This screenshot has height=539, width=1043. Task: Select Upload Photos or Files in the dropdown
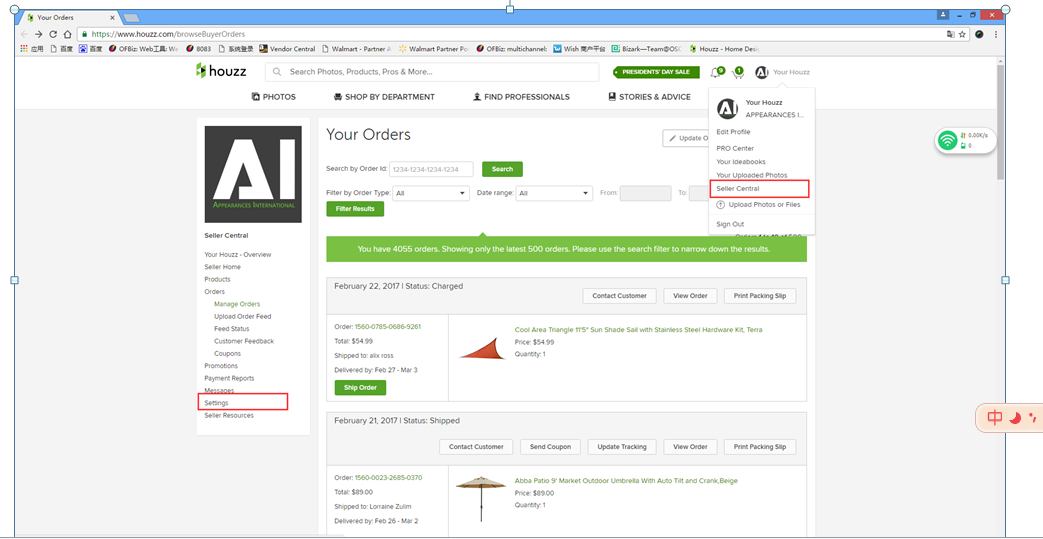[x=758, y=205]
